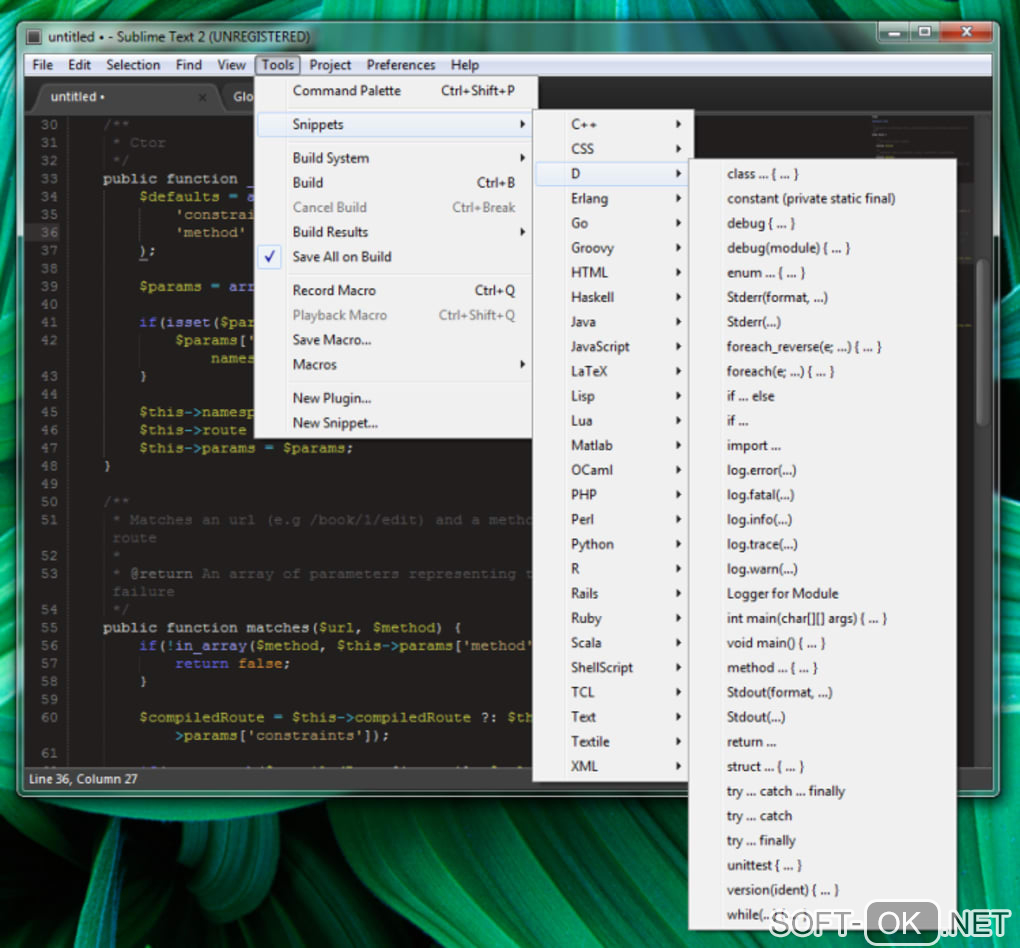This screenshot has height=948, width=1020.
Task: Expand Matlab snippets submenu
Action: pyautogui.click(x=613, y=446)
